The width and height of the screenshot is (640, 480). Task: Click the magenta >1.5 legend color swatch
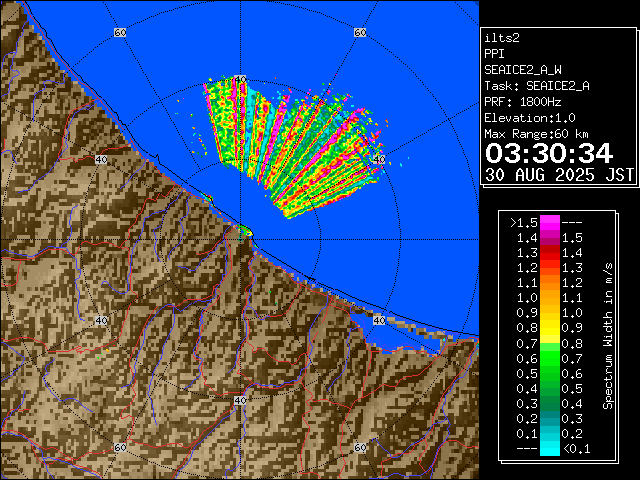[549, 222]
